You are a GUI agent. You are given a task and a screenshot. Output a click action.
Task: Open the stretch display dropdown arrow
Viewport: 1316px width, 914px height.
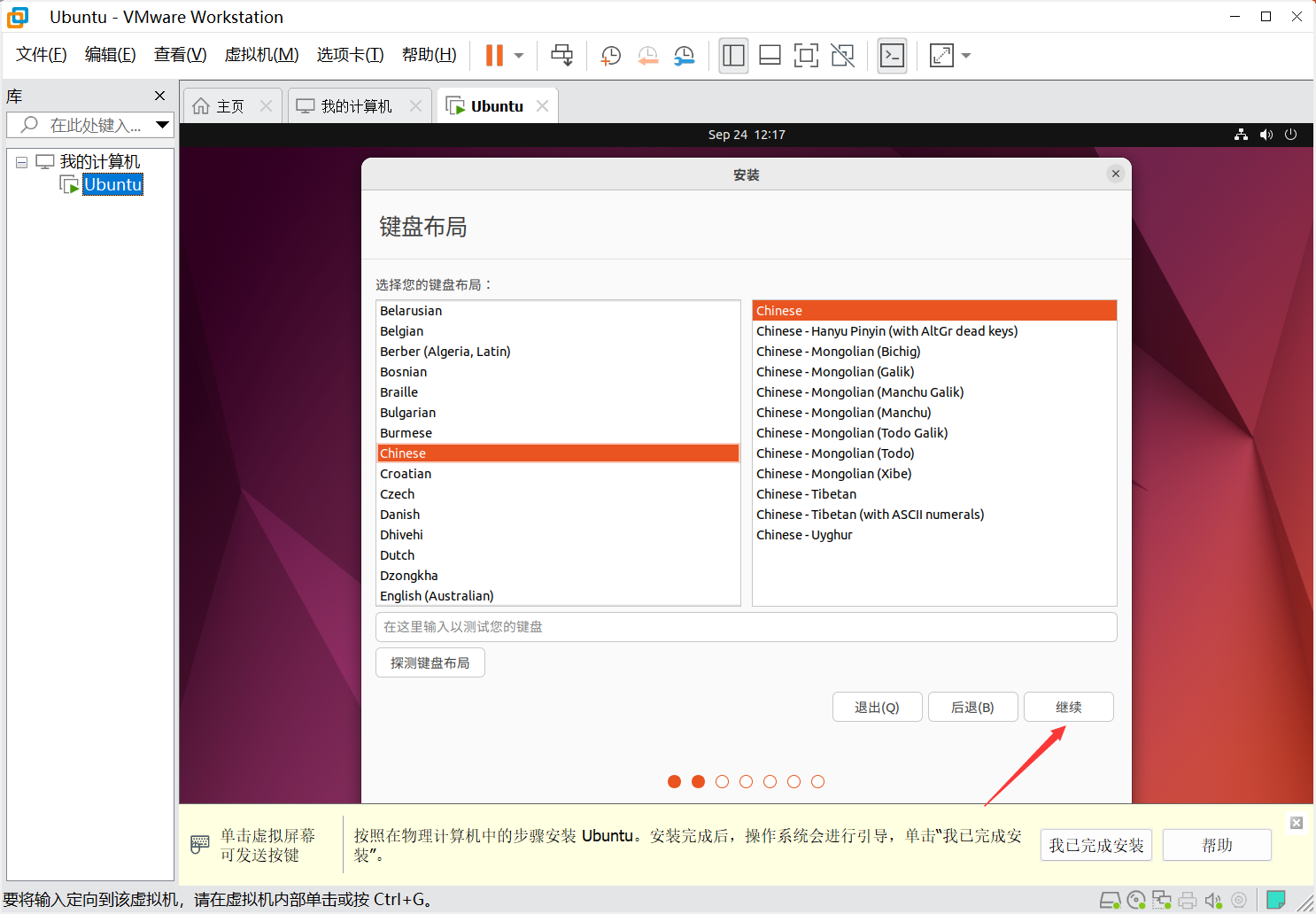(x=966, y=56)
